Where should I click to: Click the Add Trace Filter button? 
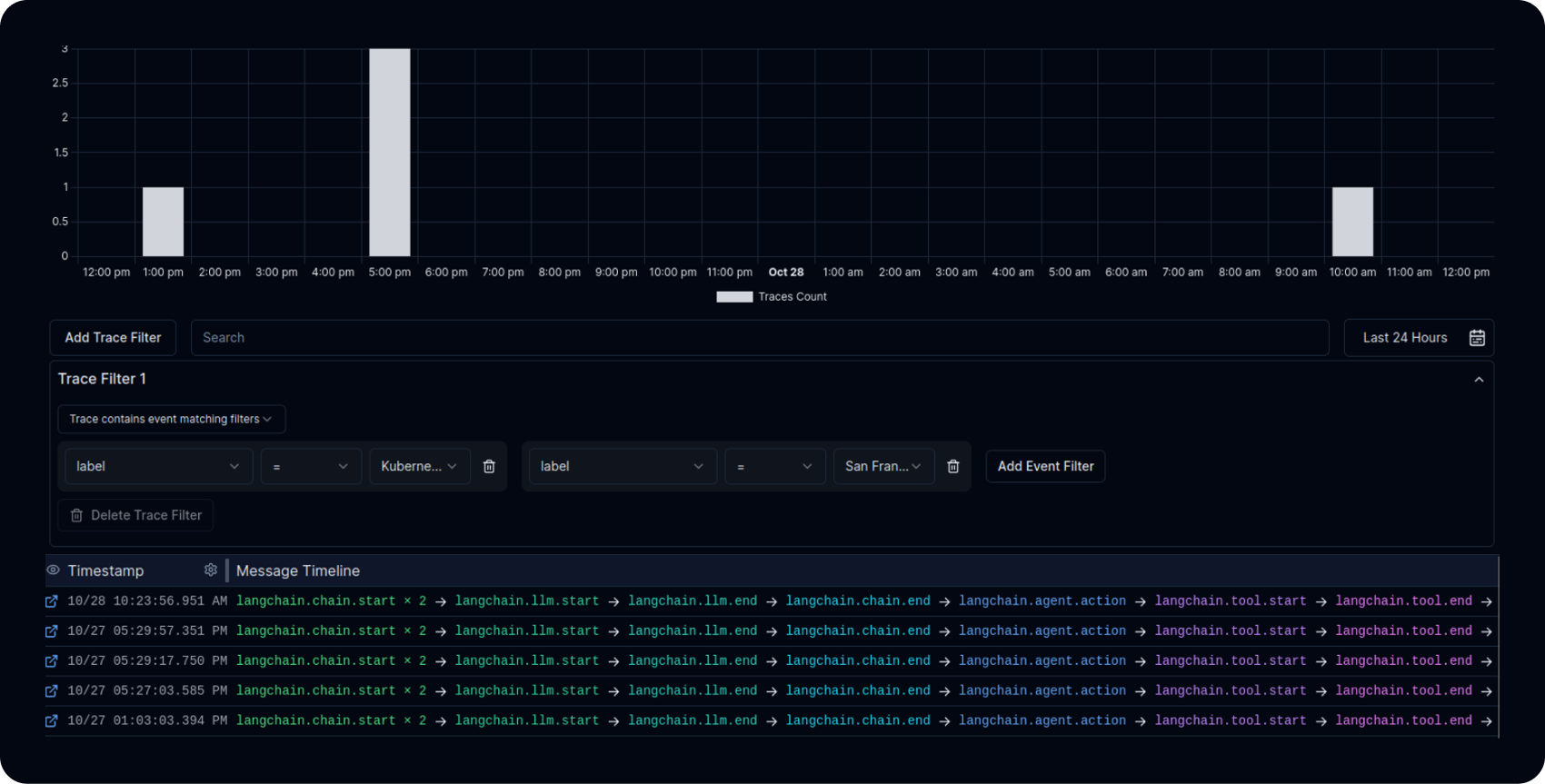pyautogui.click(x=113, y=338)
